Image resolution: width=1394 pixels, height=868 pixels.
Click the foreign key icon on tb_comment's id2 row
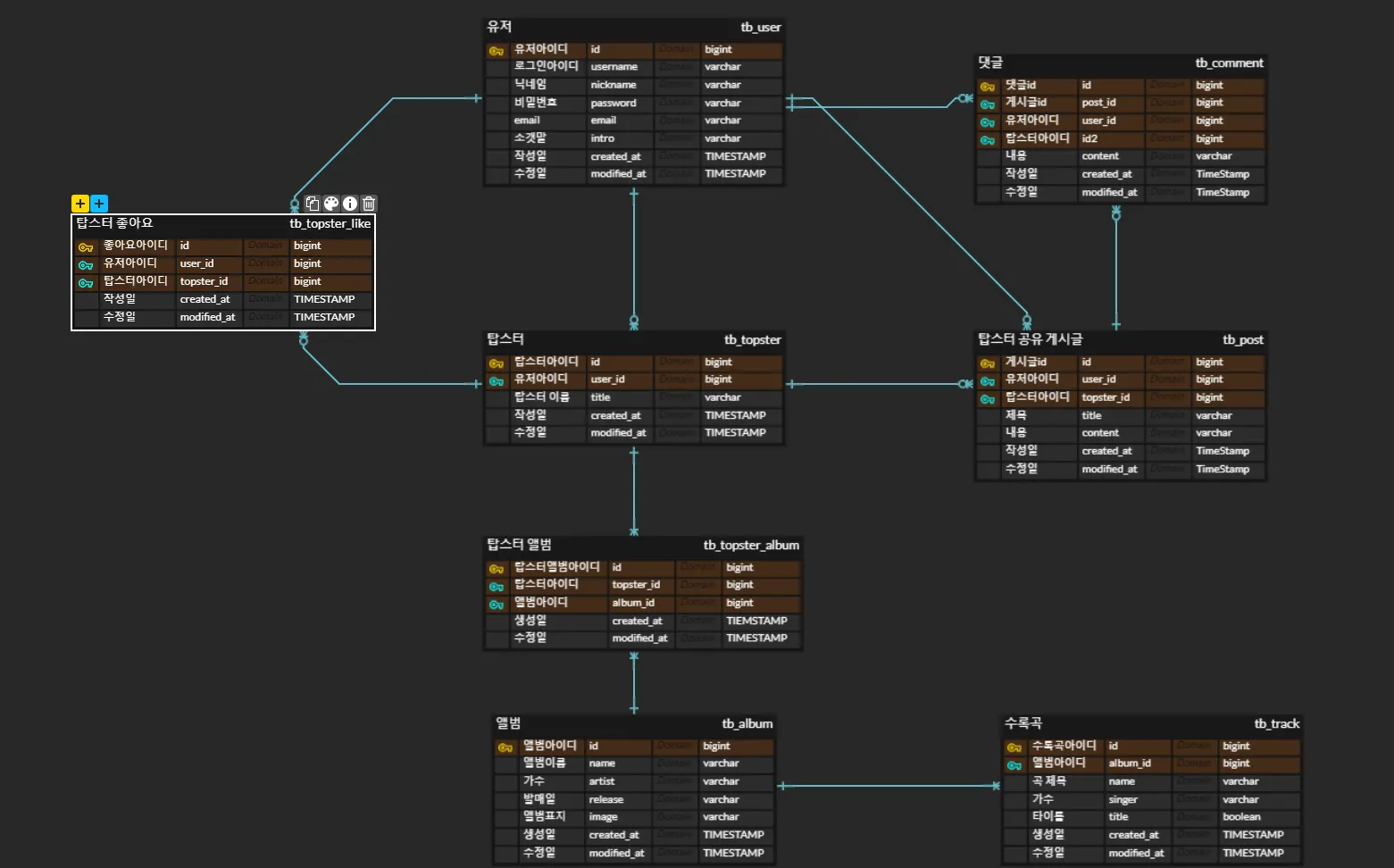click(x=988, y=140)
